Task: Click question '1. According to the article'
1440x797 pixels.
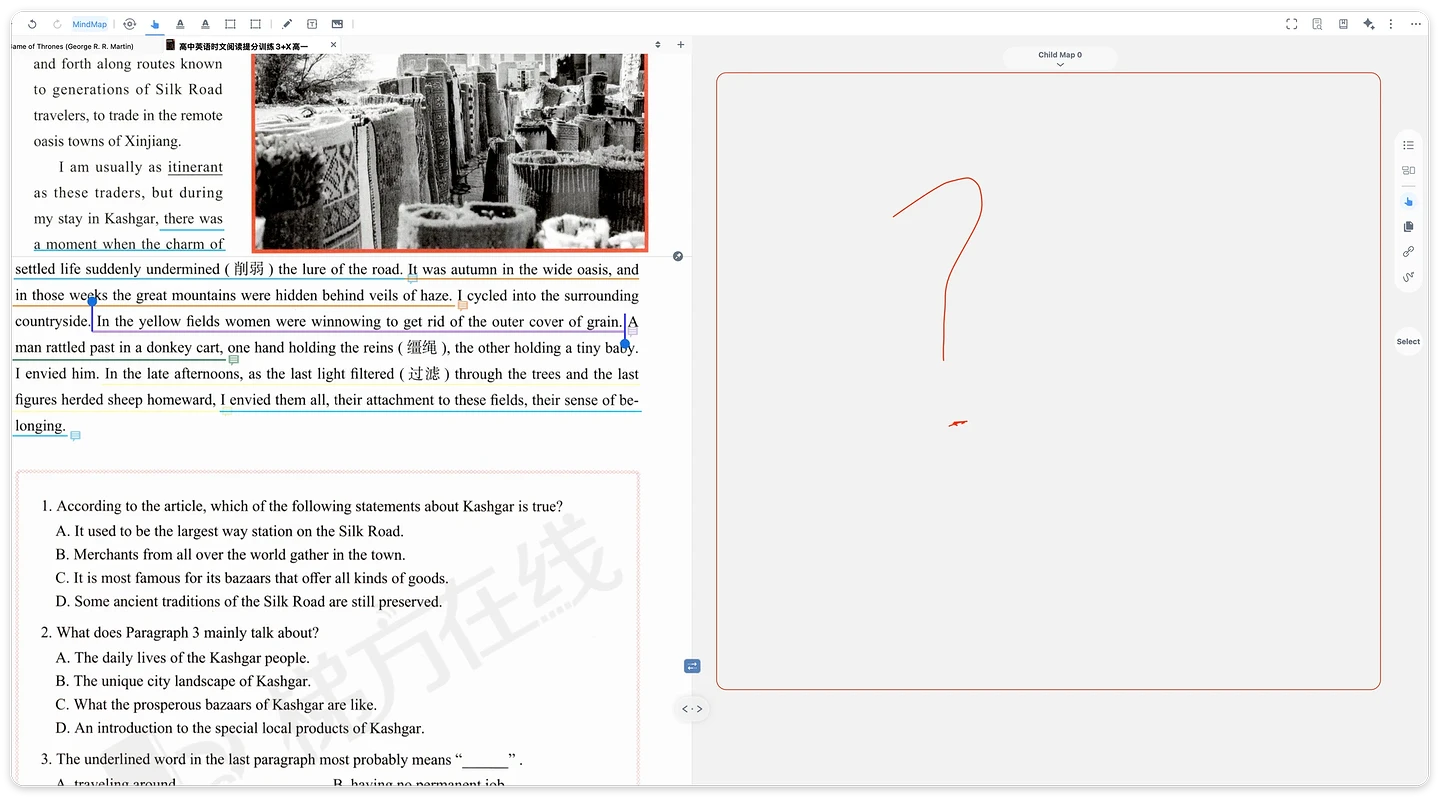Action: pos(302,506)
